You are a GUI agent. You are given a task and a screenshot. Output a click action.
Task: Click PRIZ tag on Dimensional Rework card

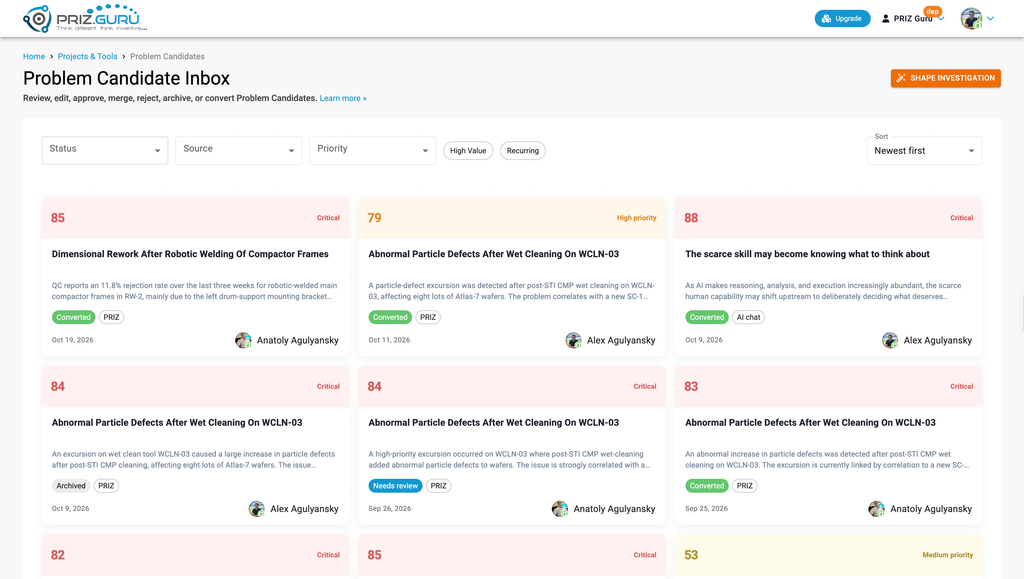(111, 317)
